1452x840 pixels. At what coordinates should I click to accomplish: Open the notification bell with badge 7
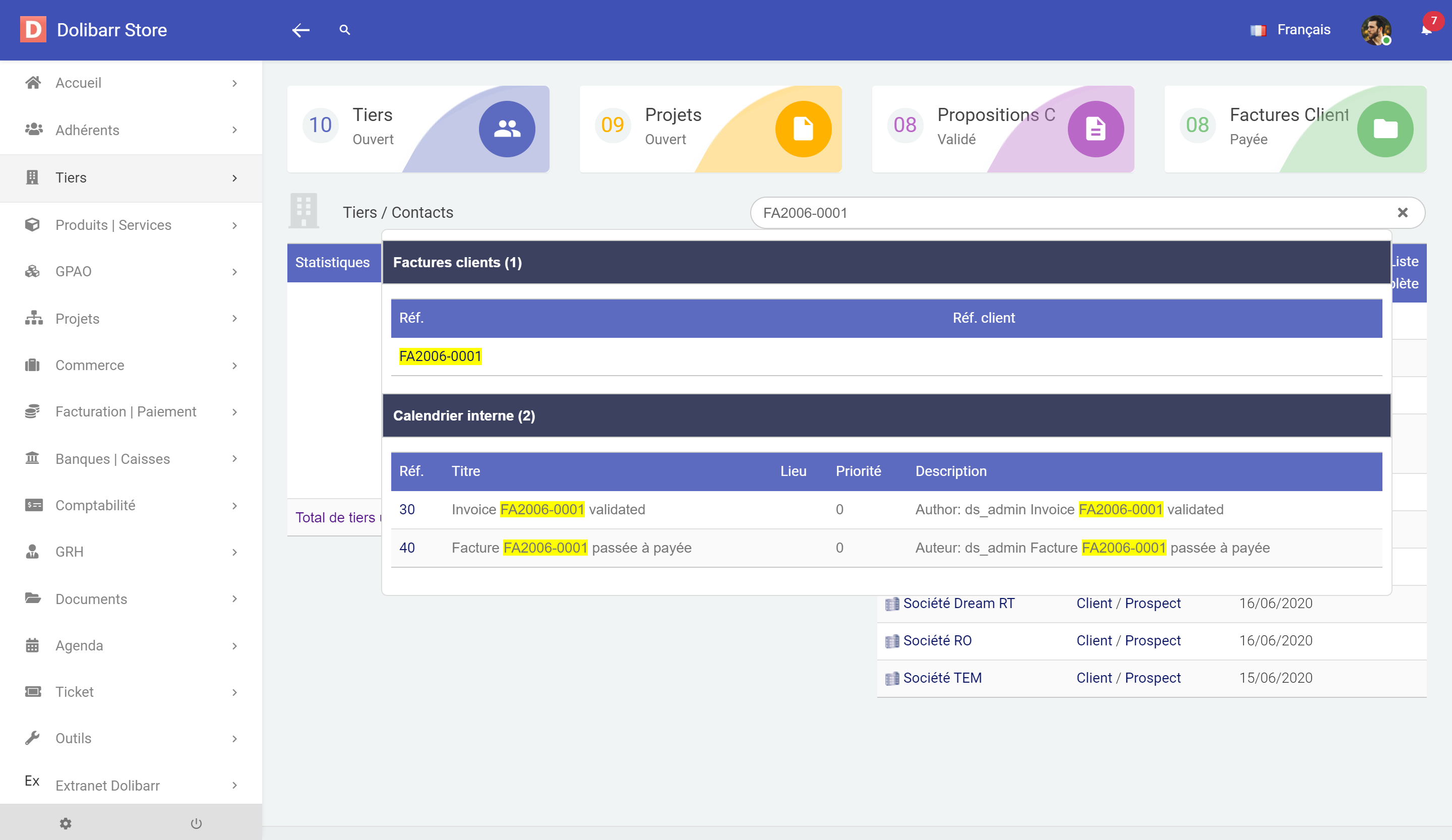[x=1426, y=30]
